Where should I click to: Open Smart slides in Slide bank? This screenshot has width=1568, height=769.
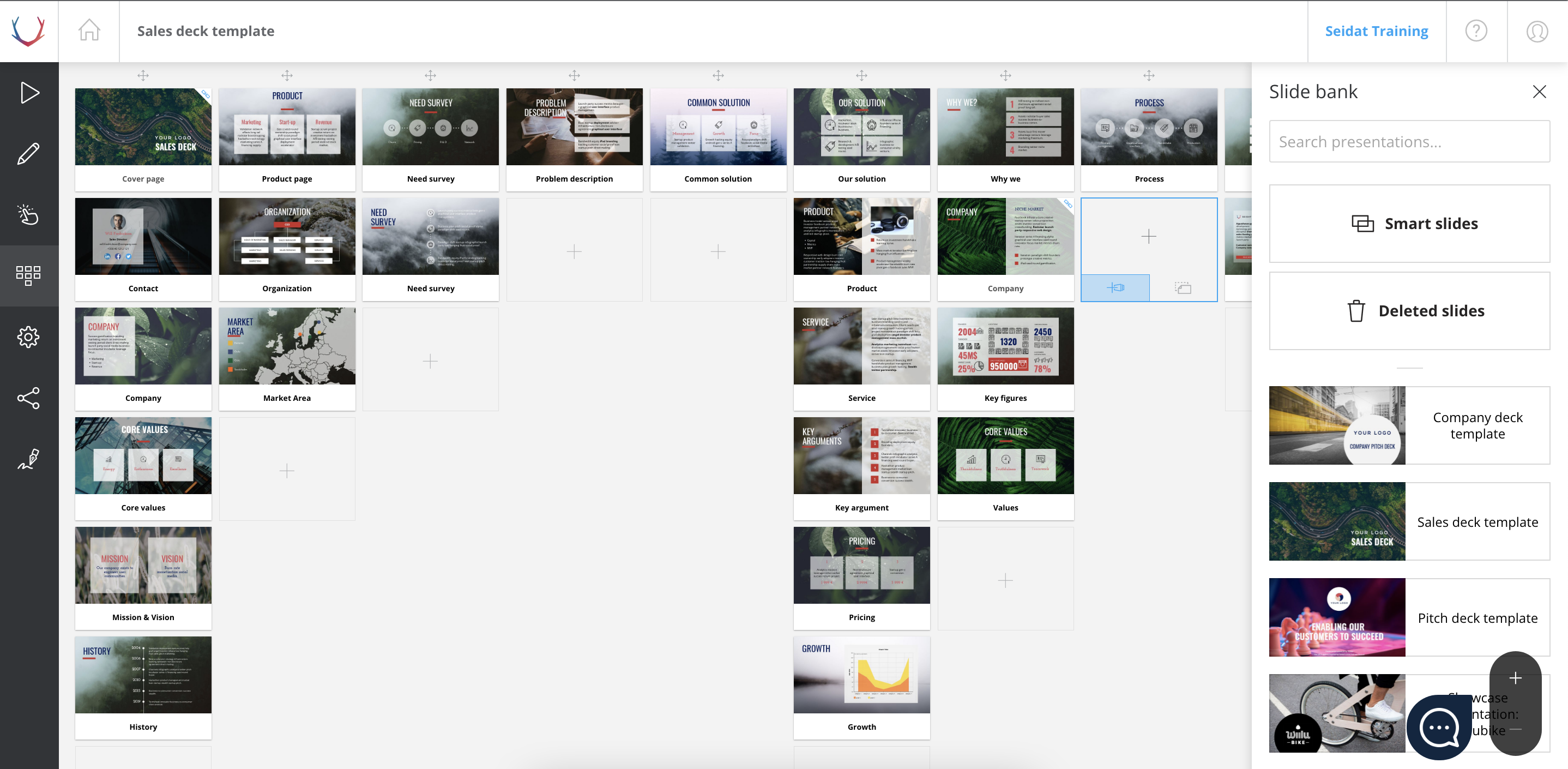coord(1409,224)
